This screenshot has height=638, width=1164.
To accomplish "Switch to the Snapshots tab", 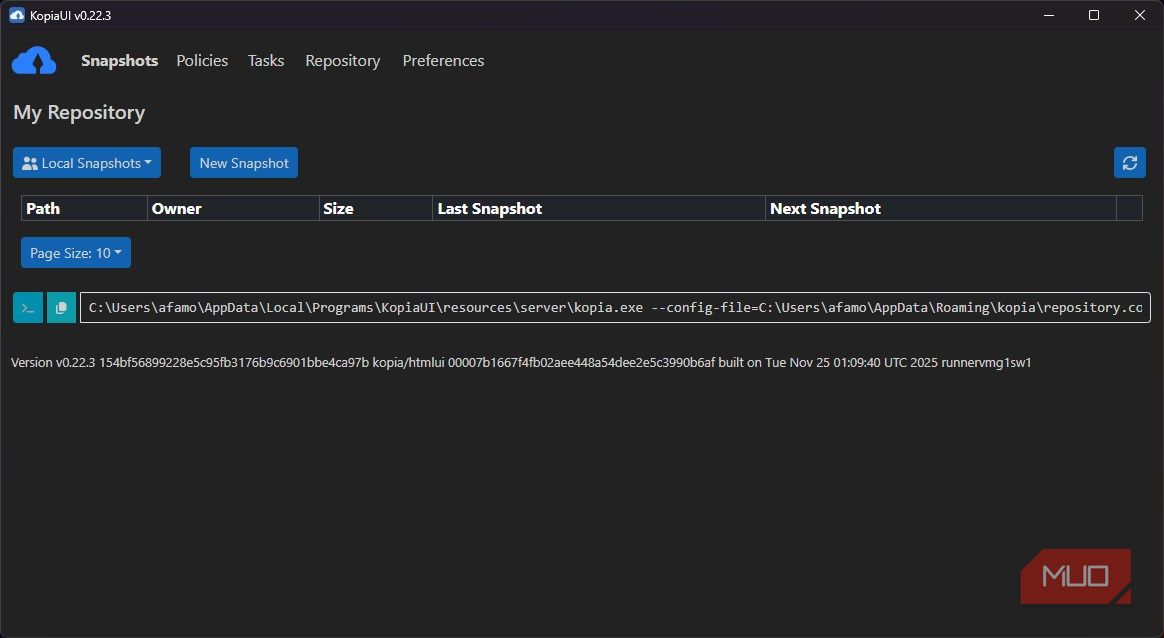I will pos(120,61).
